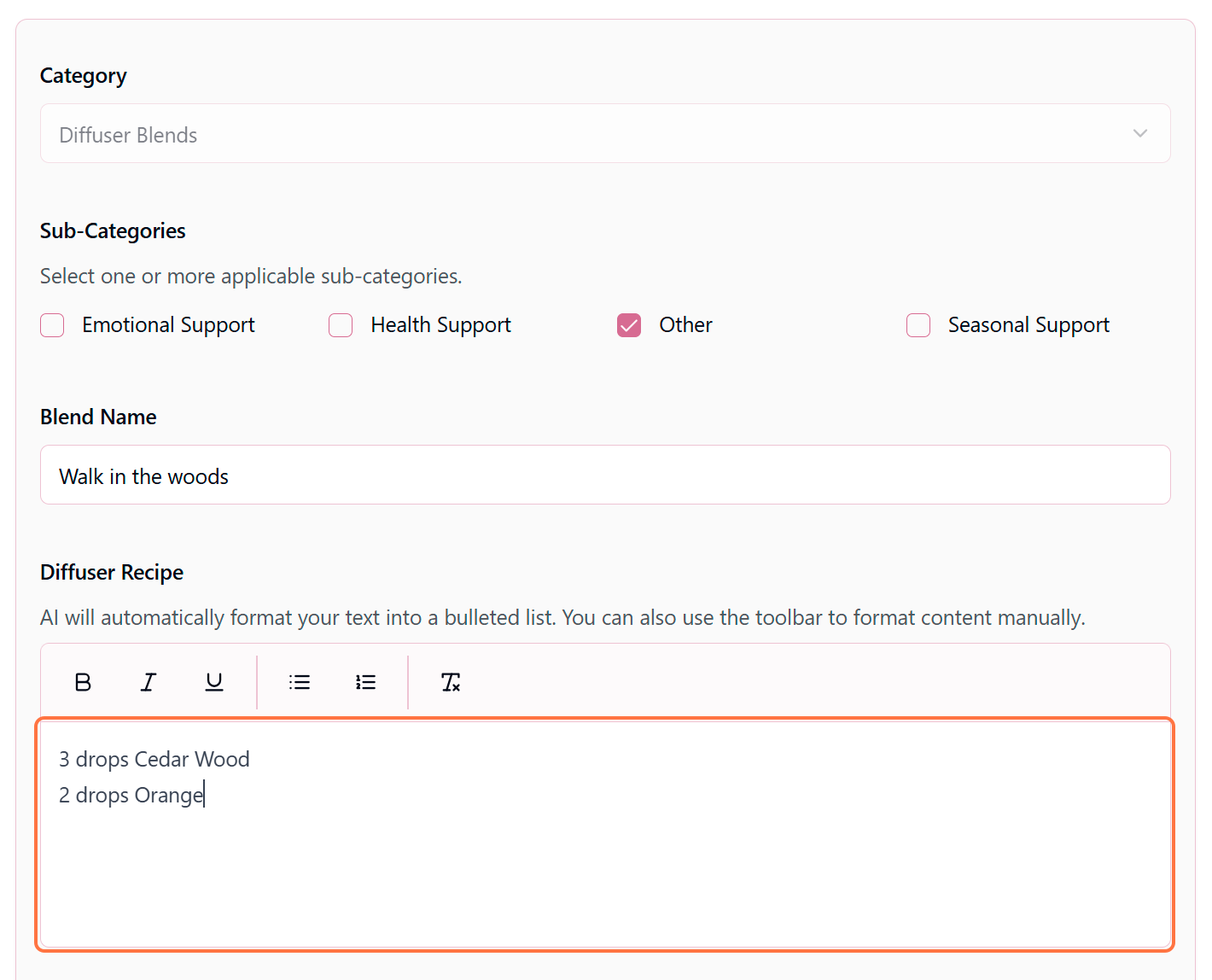Click the "Emotional Support" label text
The width and height of the screenshot is (1212, 980).
click(168, 325)
